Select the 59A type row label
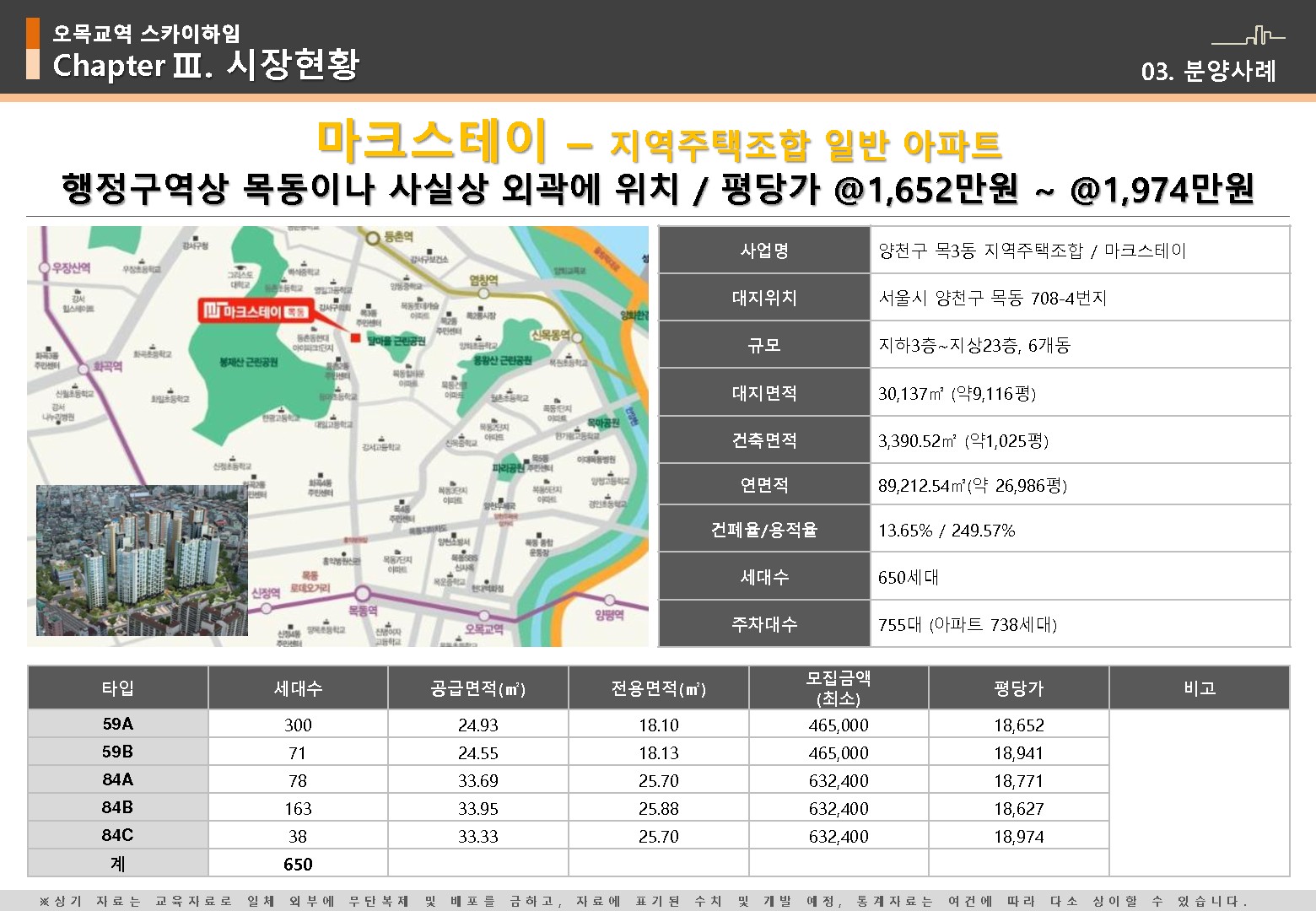The image size is (1316, 911). pos(118,724)
